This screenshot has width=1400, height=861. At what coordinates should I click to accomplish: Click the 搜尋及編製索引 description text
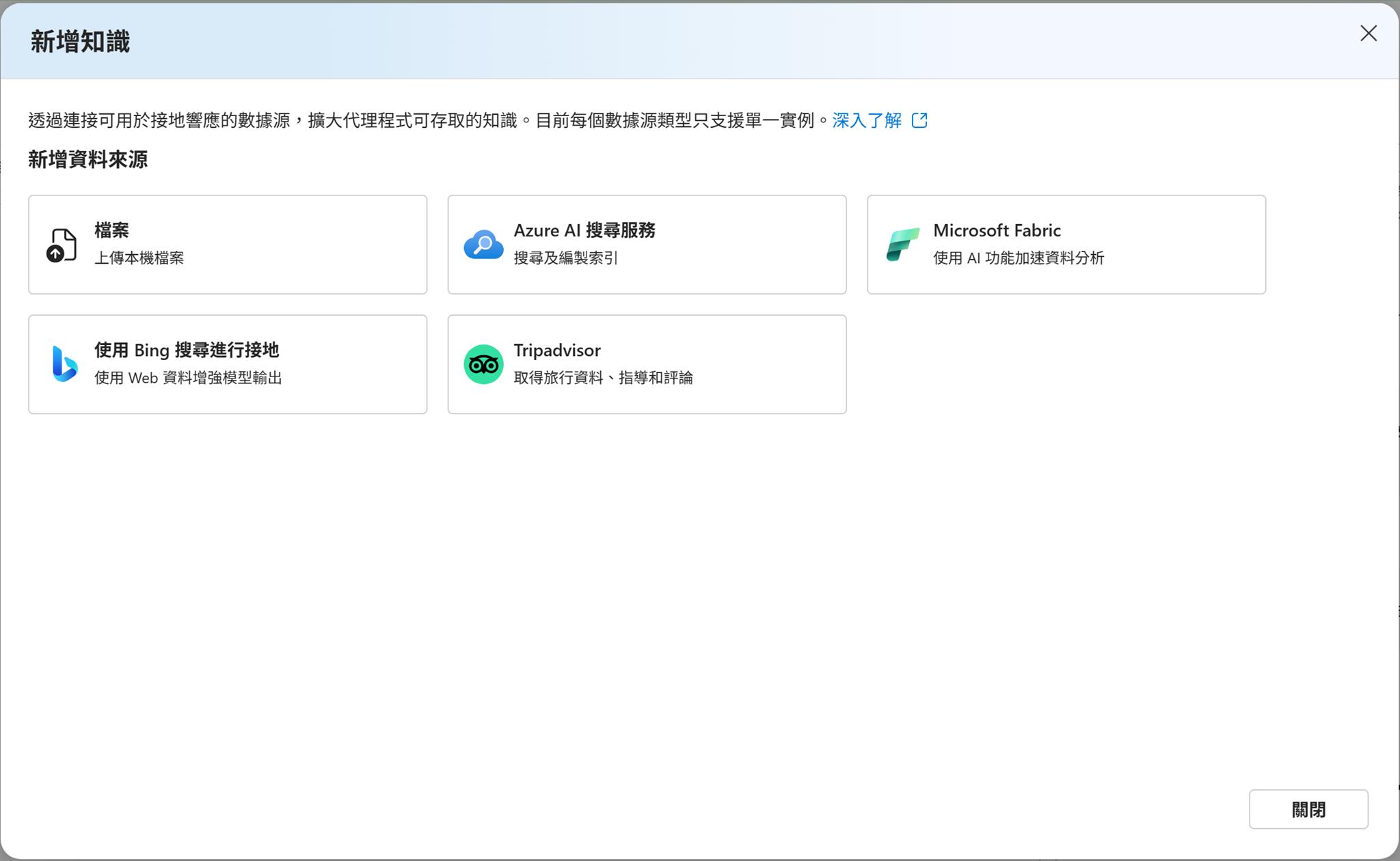coord(565,258)
